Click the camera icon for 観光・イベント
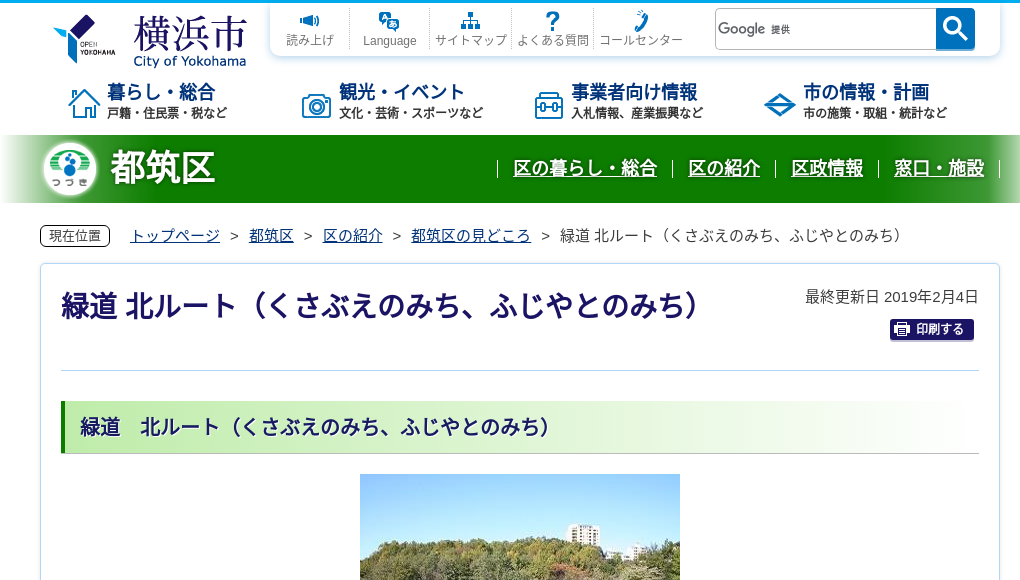The width and height of the screenshot is (1020, 580). (x=317, y=104)
